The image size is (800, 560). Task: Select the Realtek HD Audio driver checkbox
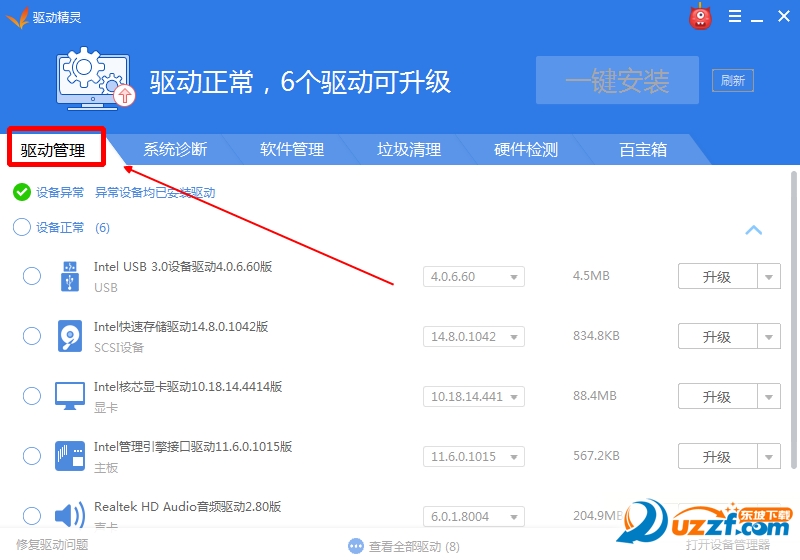point(32,516)
